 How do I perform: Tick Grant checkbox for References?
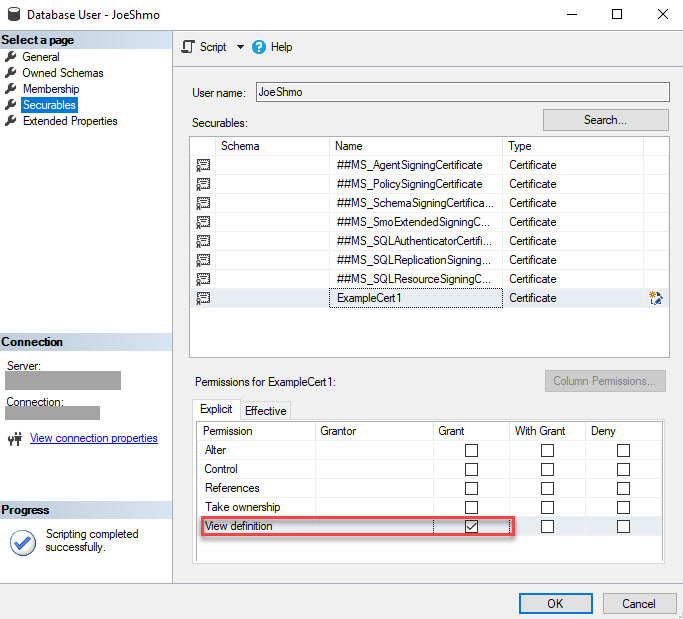[471, 488]
